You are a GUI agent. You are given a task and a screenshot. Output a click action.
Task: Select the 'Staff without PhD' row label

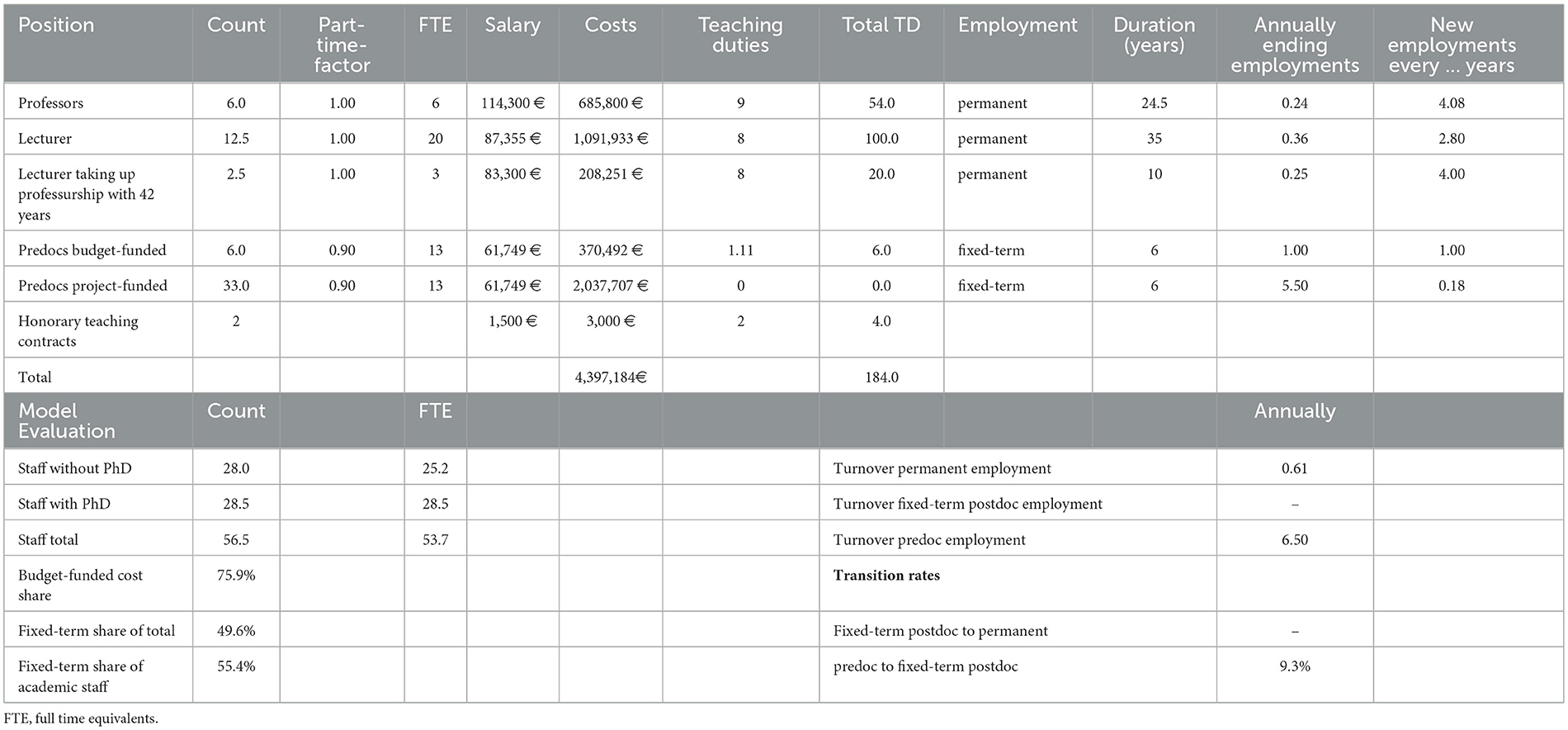point(74,468)
